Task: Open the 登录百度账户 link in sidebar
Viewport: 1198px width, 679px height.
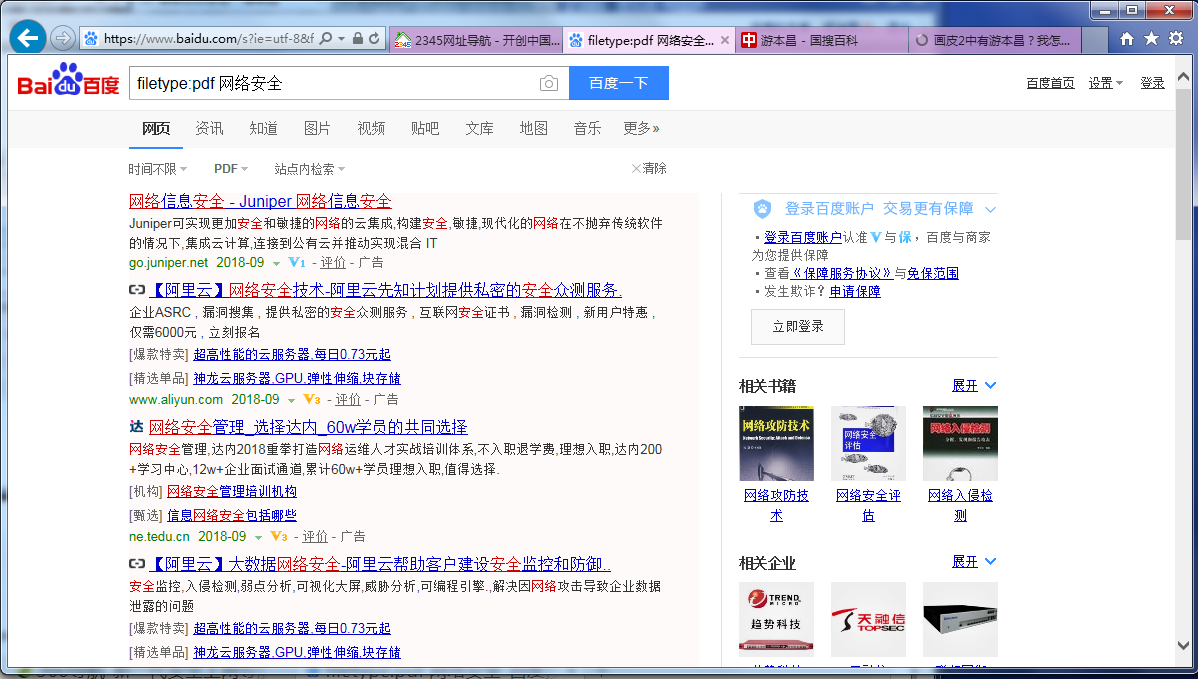Action: (x=803, y=238)
